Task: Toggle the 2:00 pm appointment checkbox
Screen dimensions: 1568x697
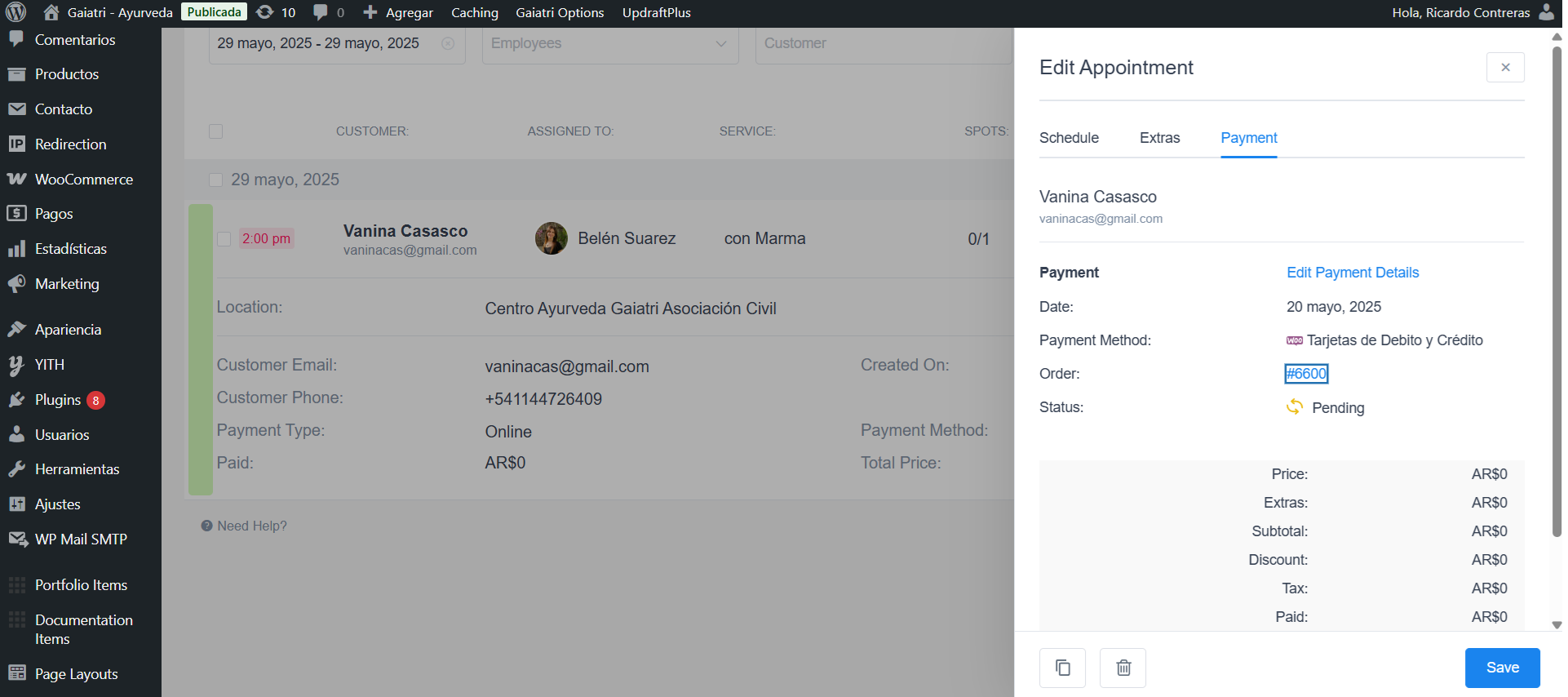Action: [224, 239]
